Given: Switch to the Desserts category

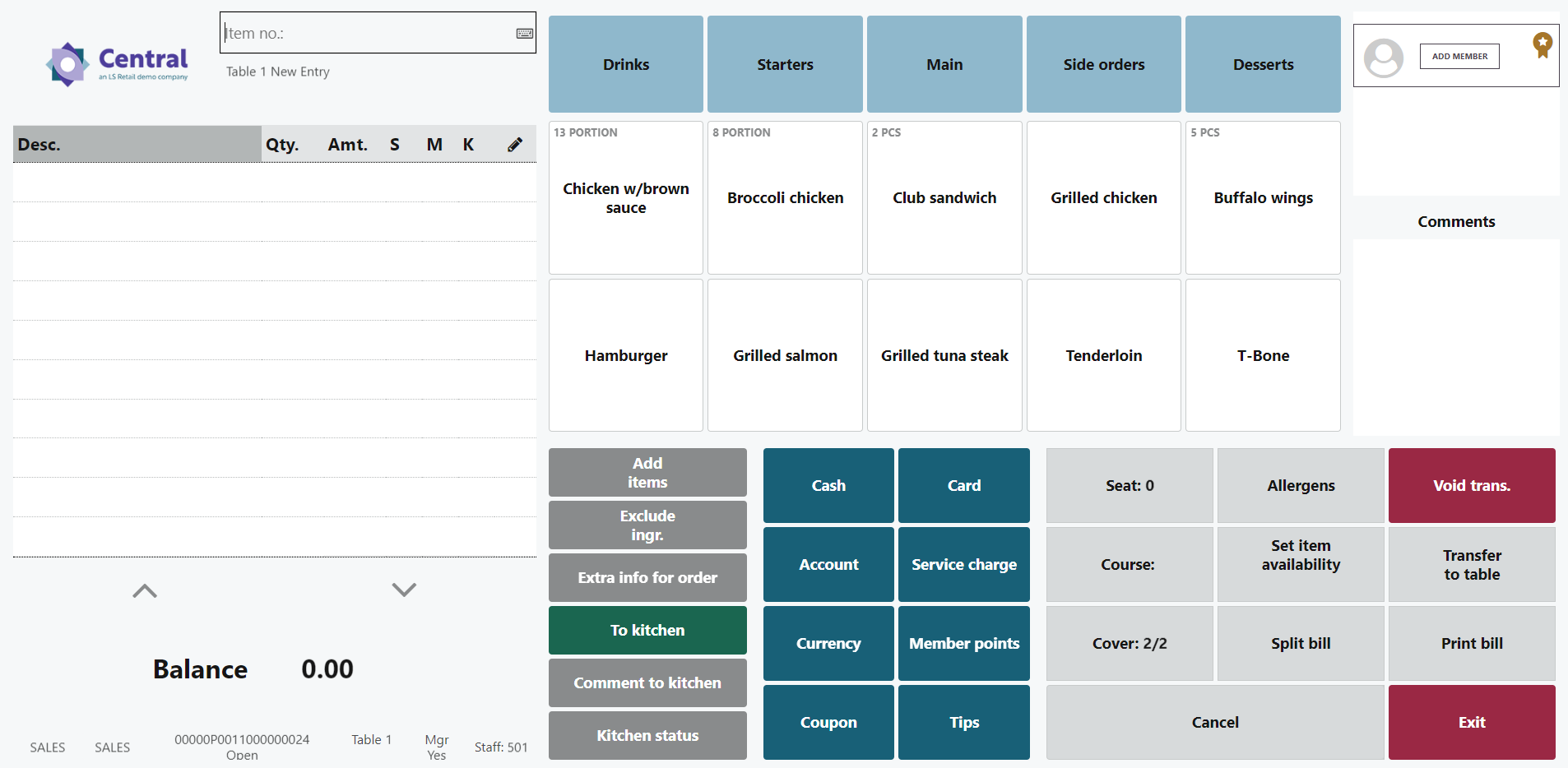Looking at the screenshot, I should (x=1262, y=64).
